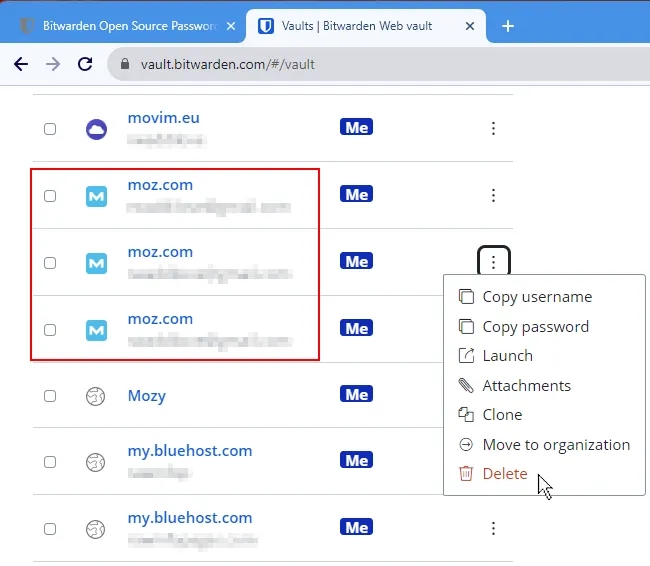Close the Bitwarden Open Source Password tab
This screenshot has width=650, height=566.
point(231,26)
